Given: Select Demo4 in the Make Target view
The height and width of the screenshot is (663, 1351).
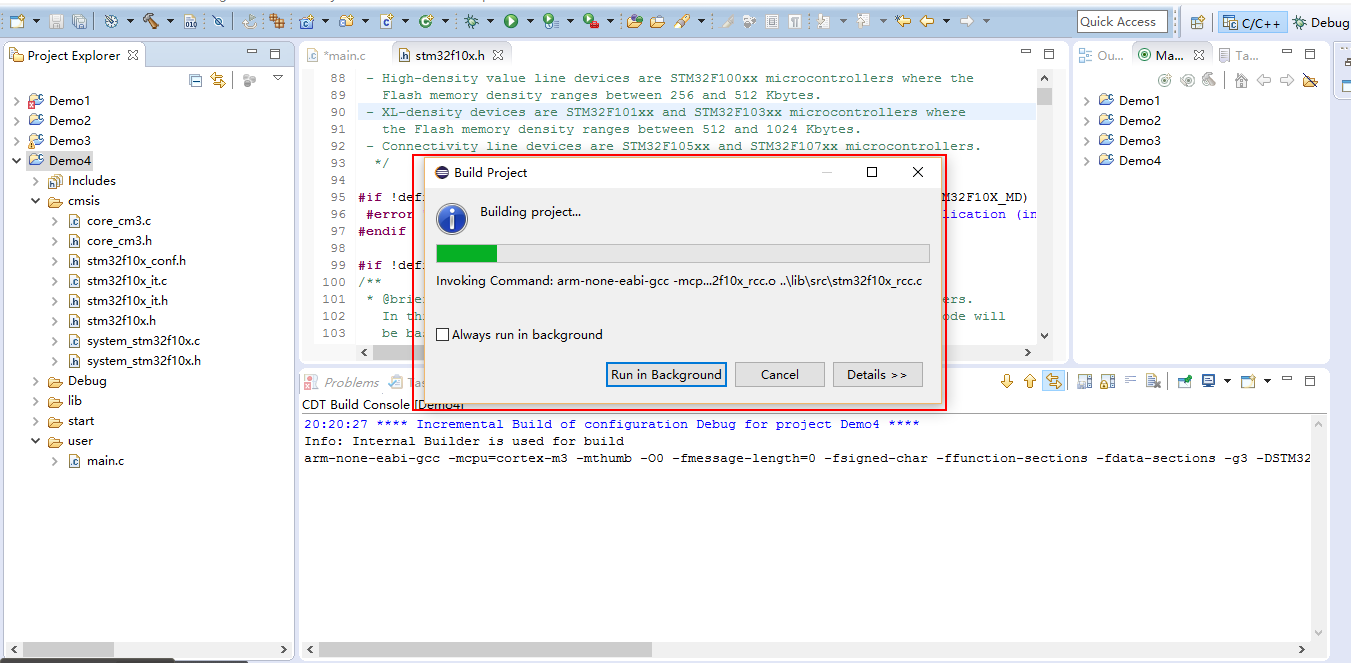Looking at the screenshot, I should click(1139, 161).
